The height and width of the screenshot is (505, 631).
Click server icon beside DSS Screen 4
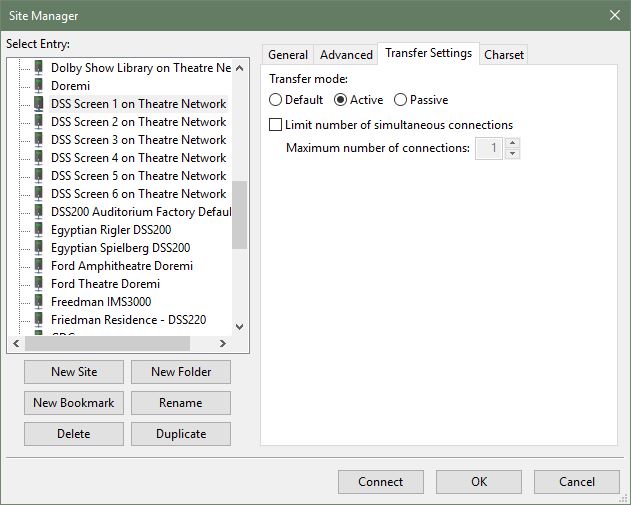(39, 158)
